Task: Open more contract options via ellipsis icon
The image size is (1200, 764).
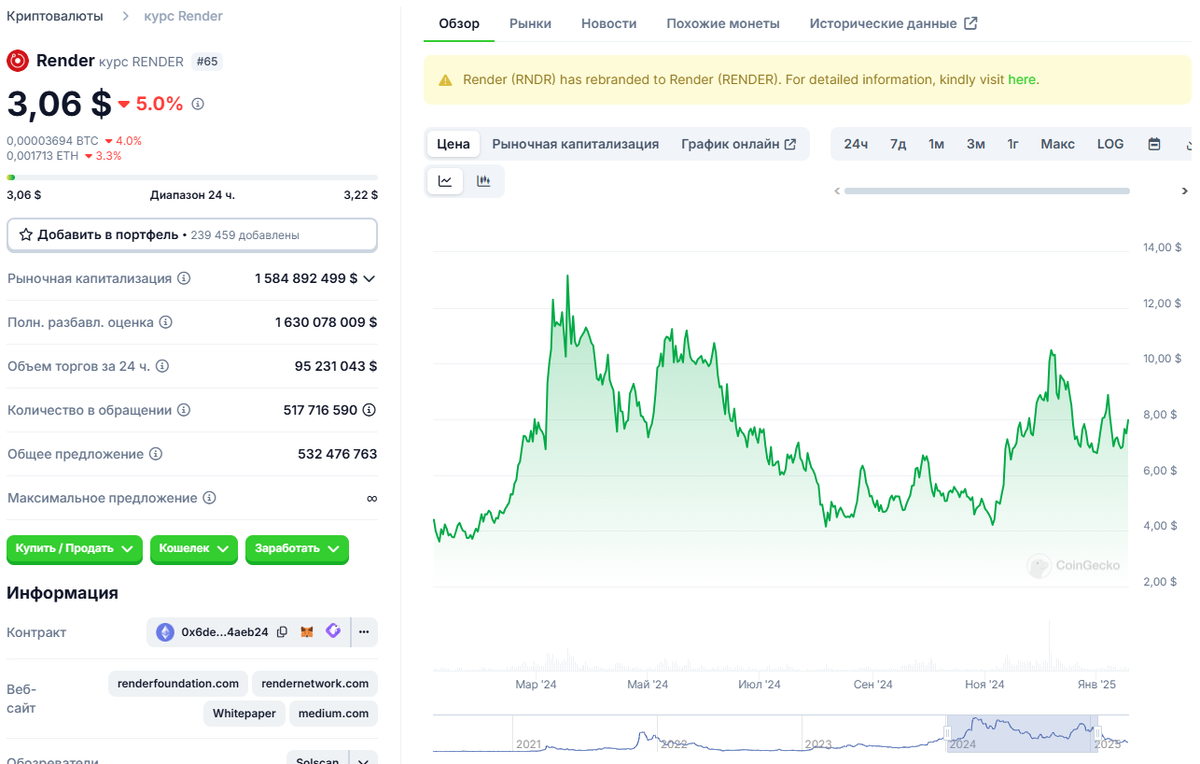Action: 364,631
